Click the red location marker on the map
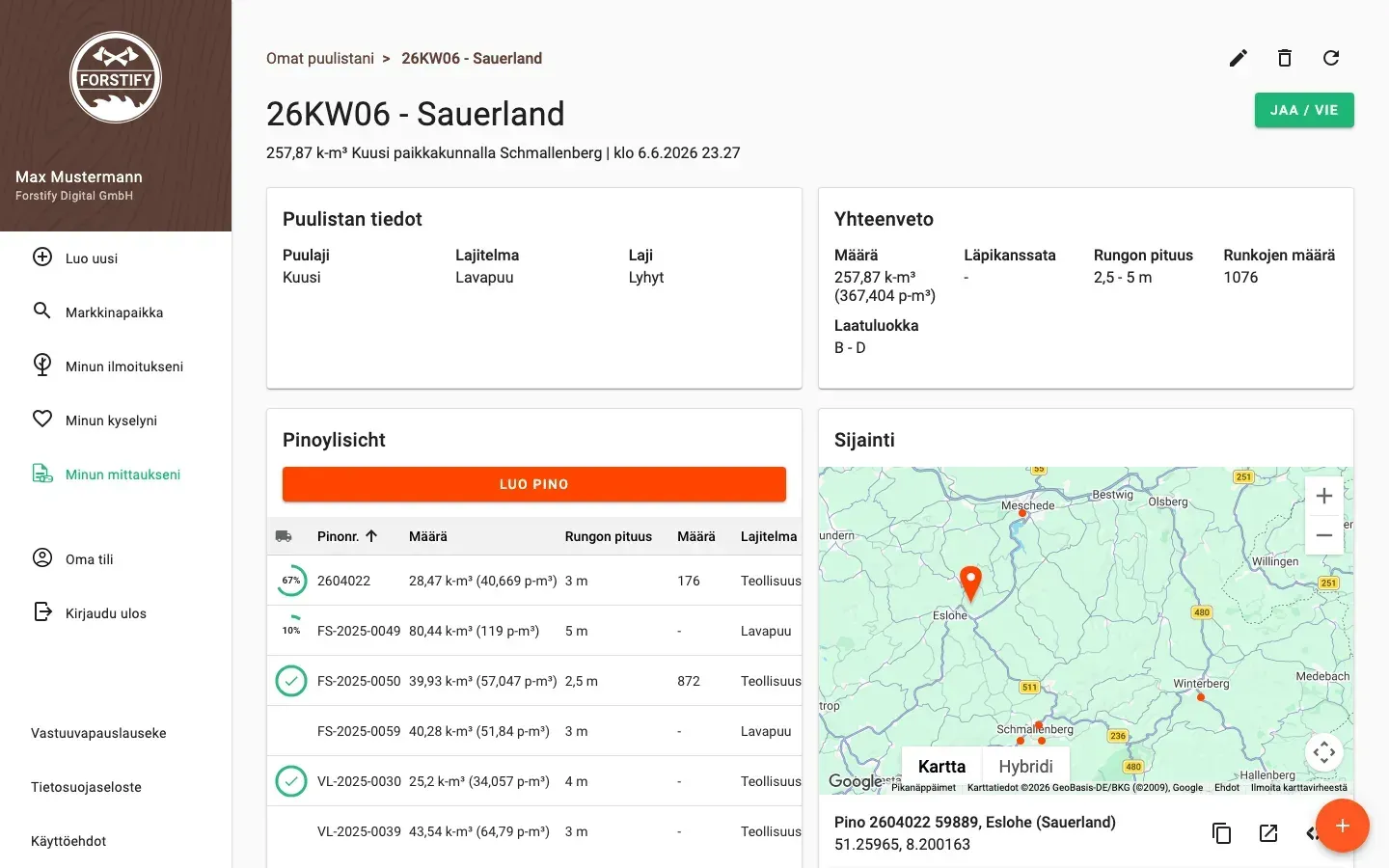 (x=971, y=583)
